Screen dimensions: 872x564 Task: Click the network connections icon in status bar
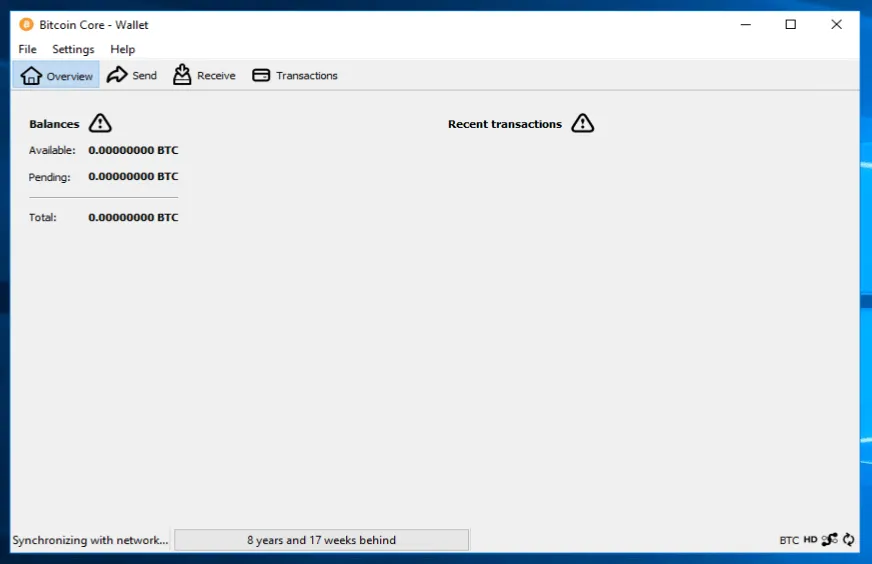coord(829,539)
